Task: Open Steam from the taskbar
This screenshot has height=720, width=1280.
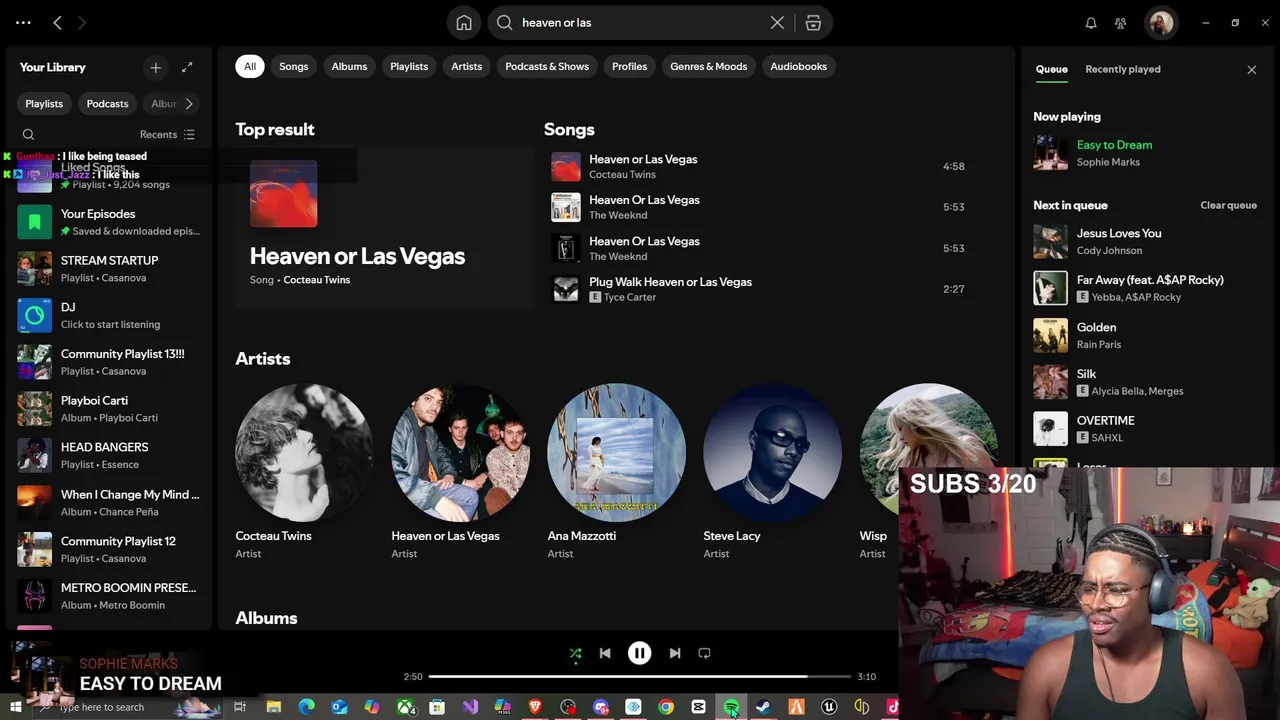Action: click(763, 707)
